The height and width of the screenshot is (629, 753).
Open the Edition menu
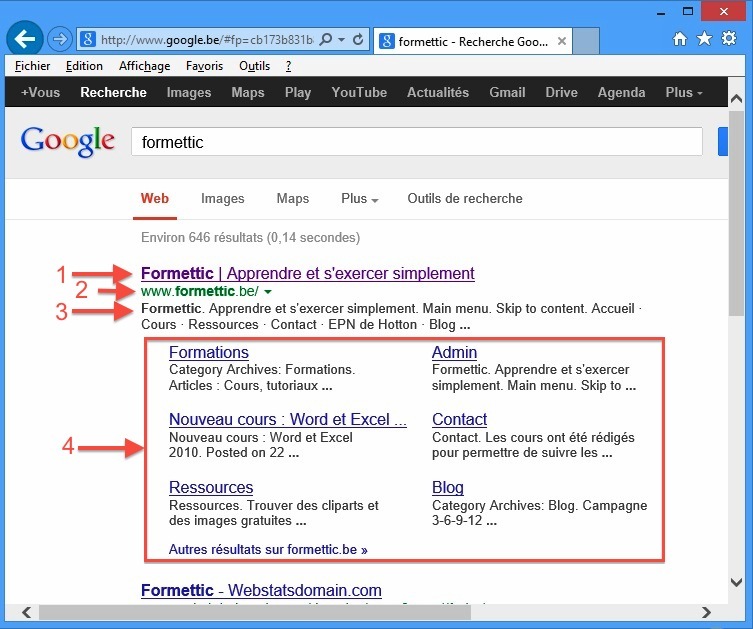point(84,66)
